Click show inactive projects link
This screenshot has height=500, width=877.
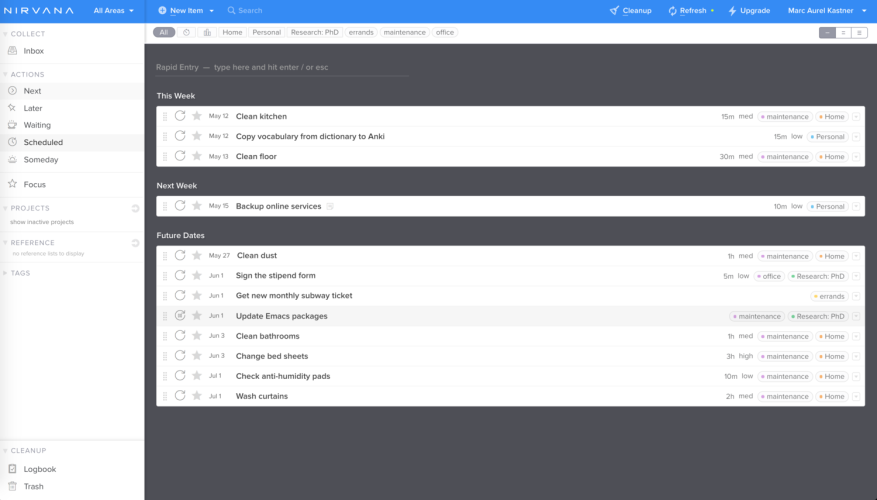click(42, 222)
